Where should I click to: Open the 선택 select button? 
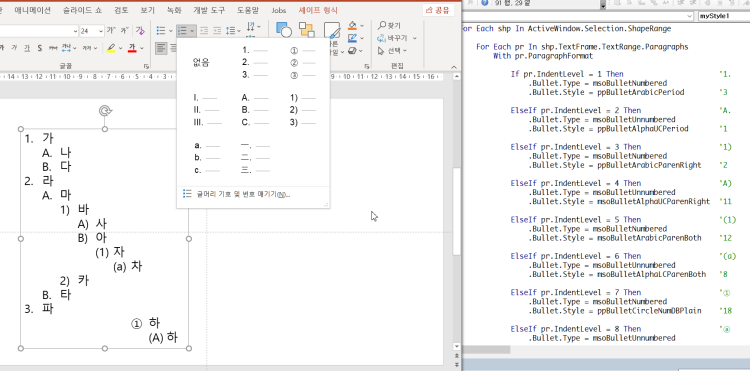(392, 50)
